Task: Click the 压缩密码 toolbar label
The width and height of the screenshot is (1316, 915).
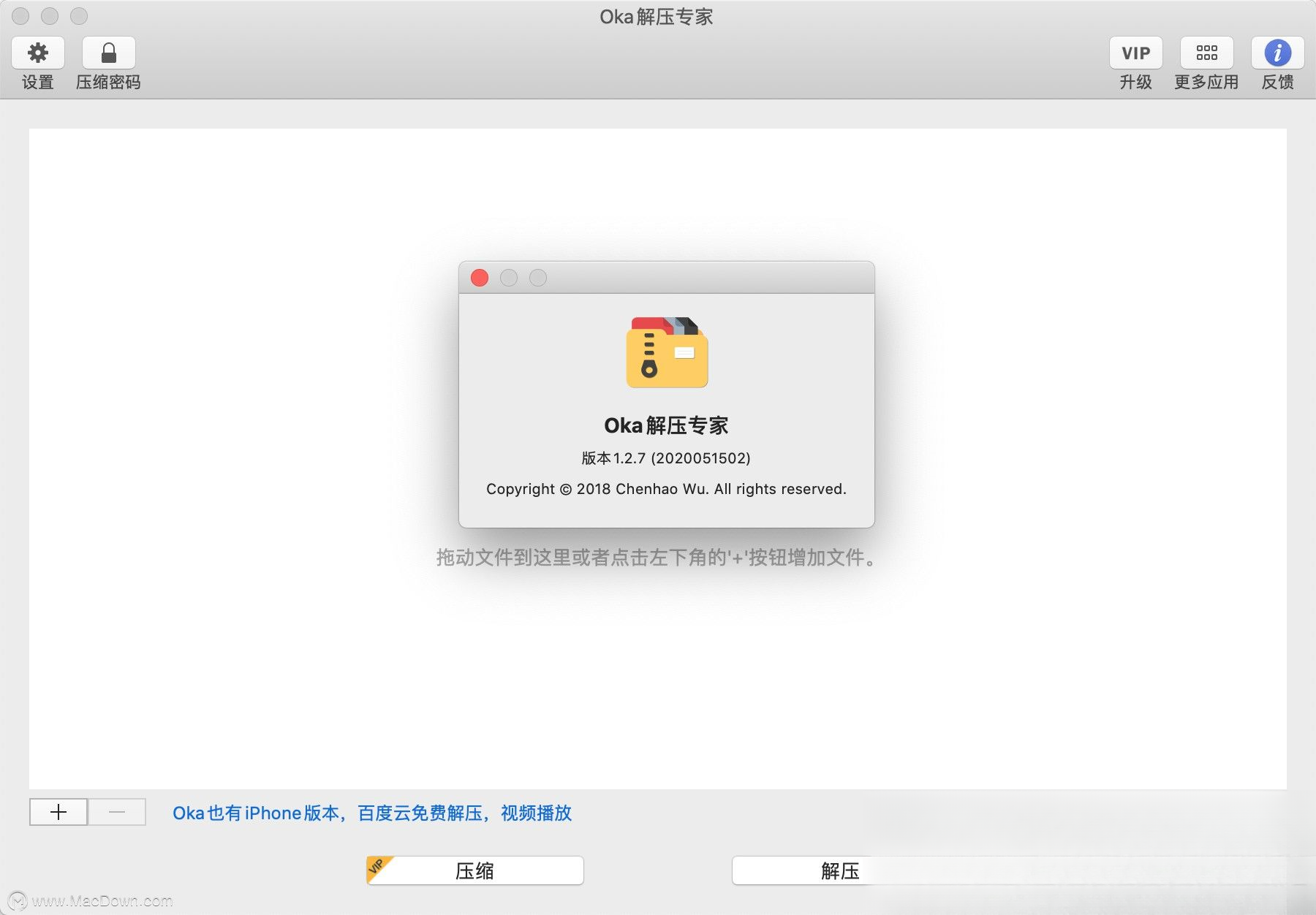Action: coord(108,82)
